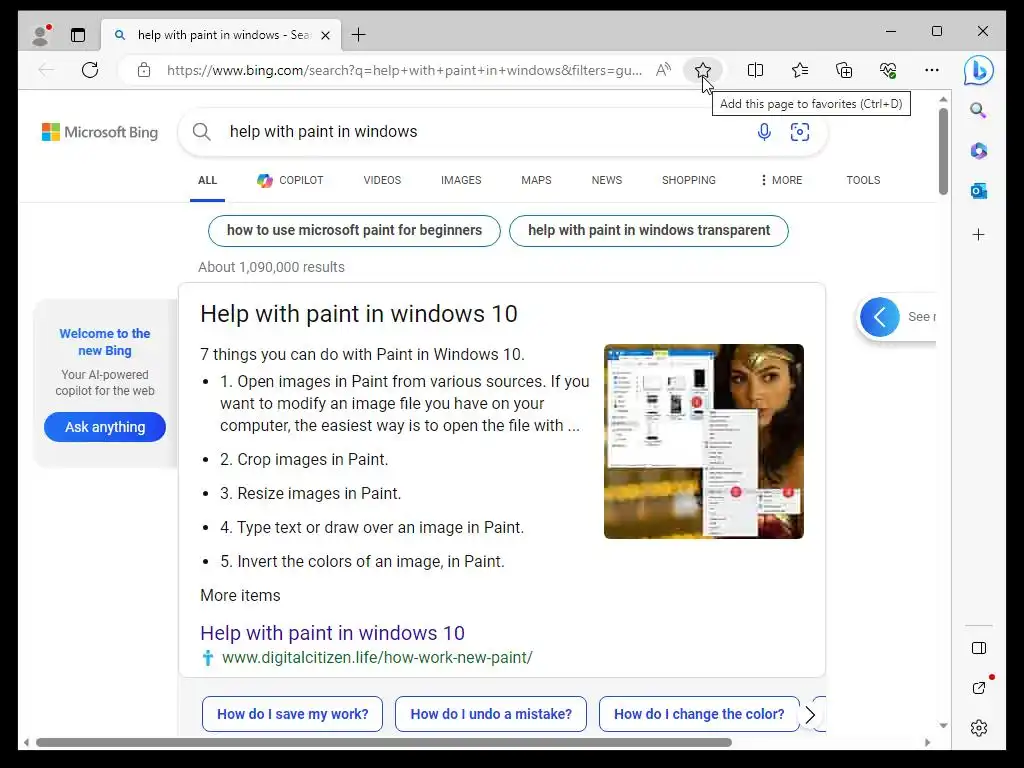Open the Paint article thumbnail image
This screenshot has width=1024, height=768.
tap(703, 441)
